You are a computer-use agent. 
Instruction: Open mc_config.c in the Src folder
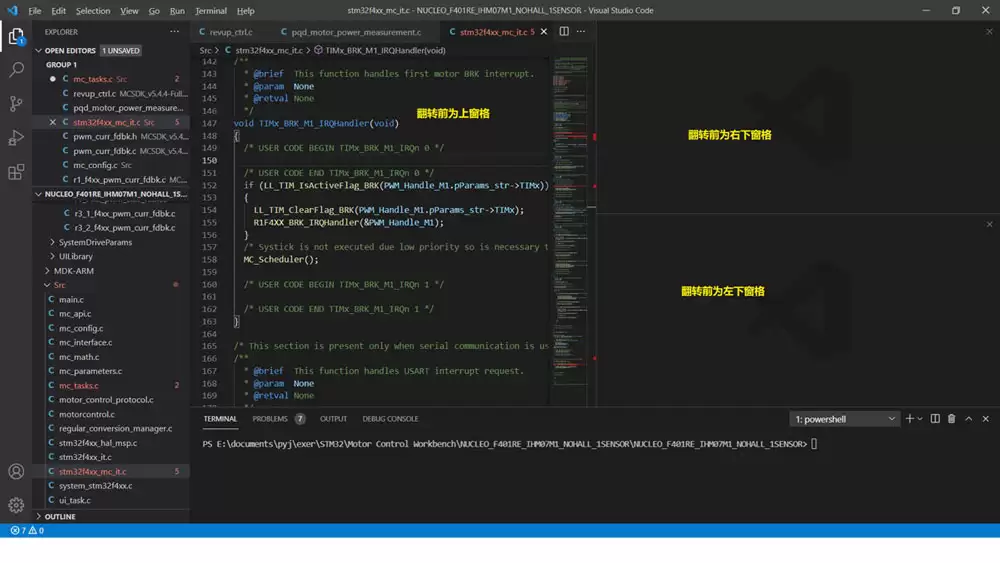(x=81, y=328)
